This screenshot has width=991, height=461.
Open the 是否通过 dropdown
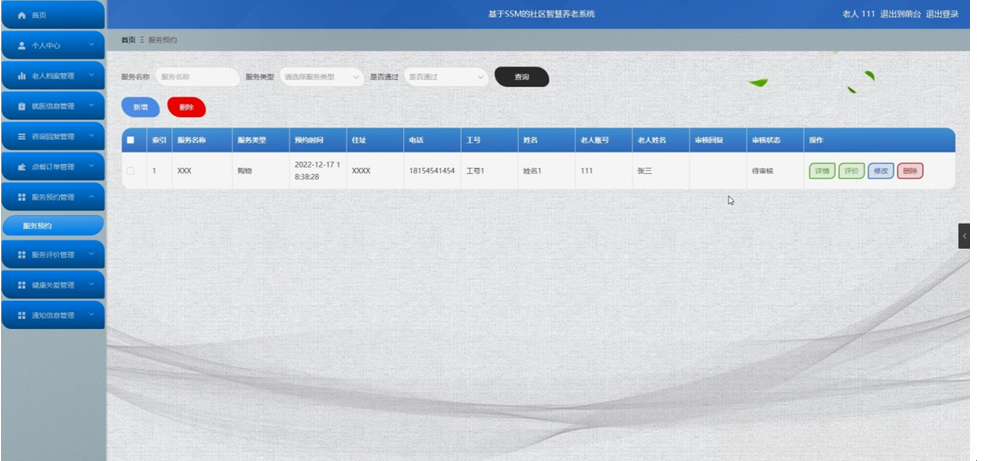(446, 77)
